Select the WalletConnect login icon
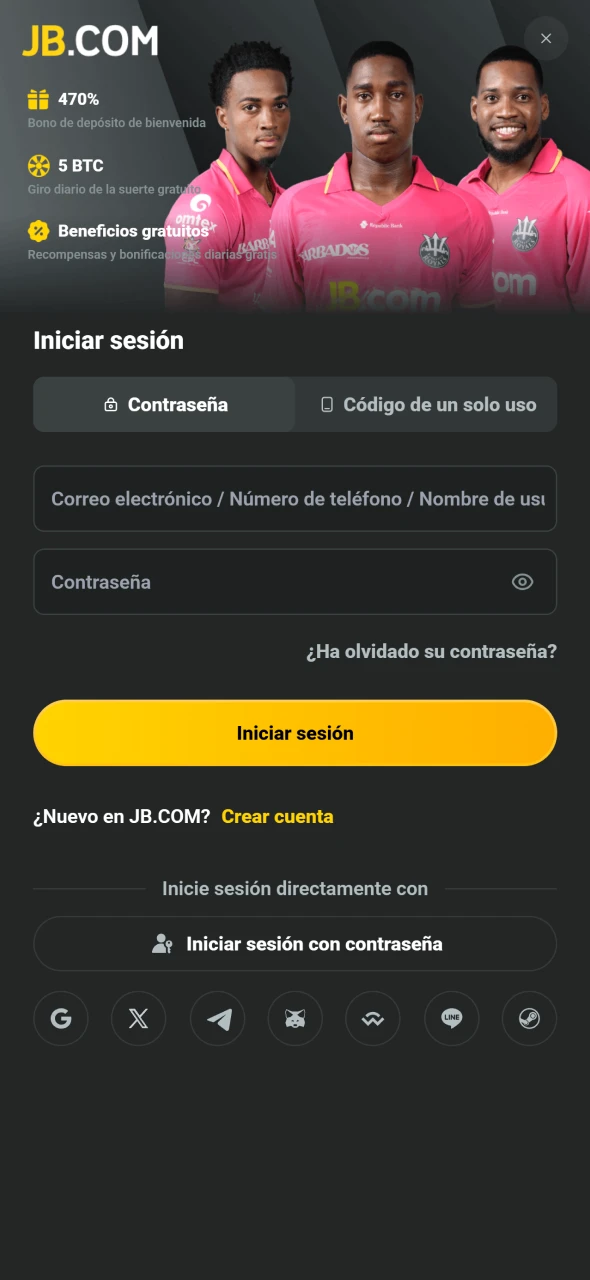The width and height of the screenshot is (590, 1280). [x=373, y=1018]
